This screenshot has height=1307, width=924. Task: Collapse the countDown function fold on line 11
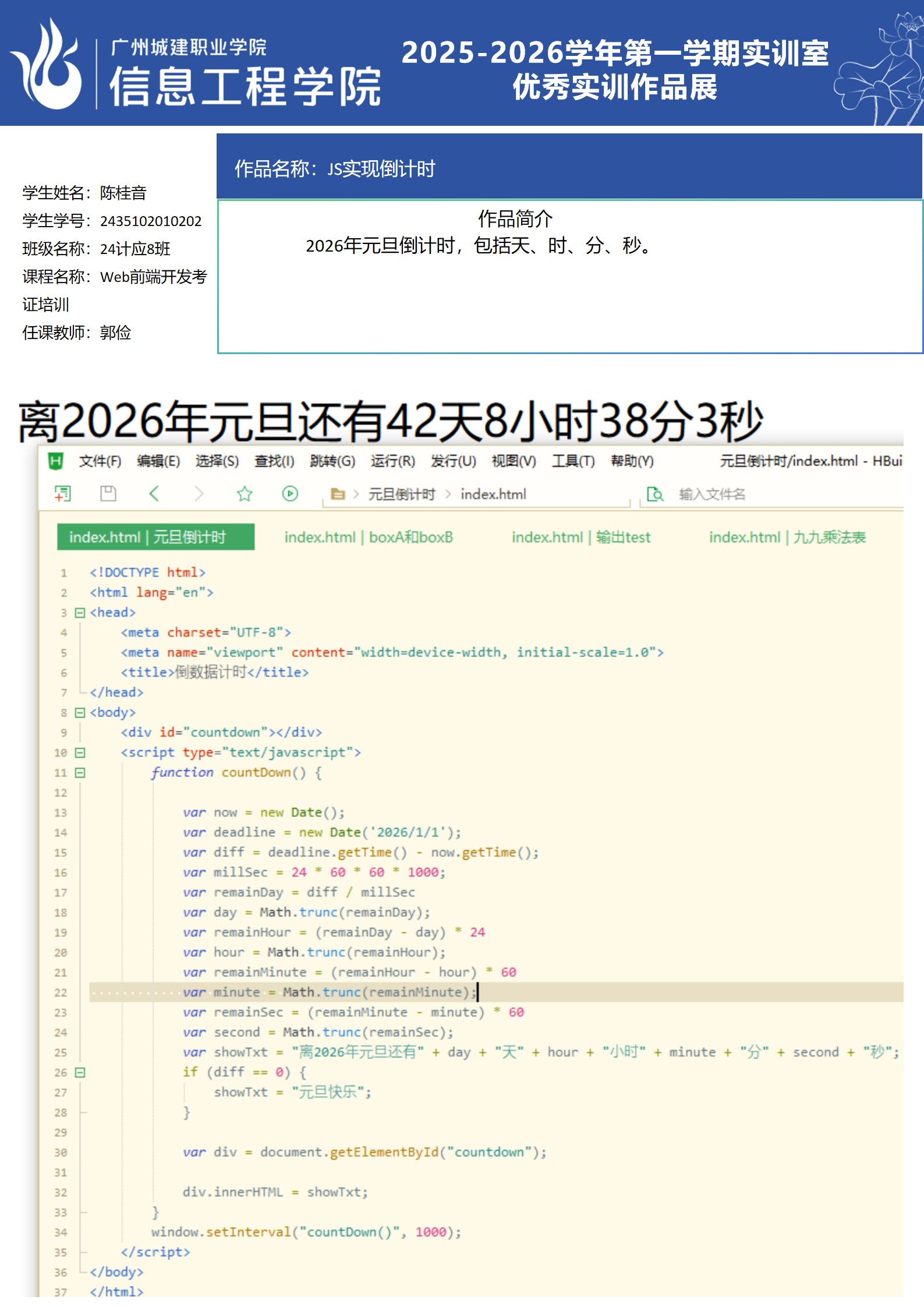80,773
